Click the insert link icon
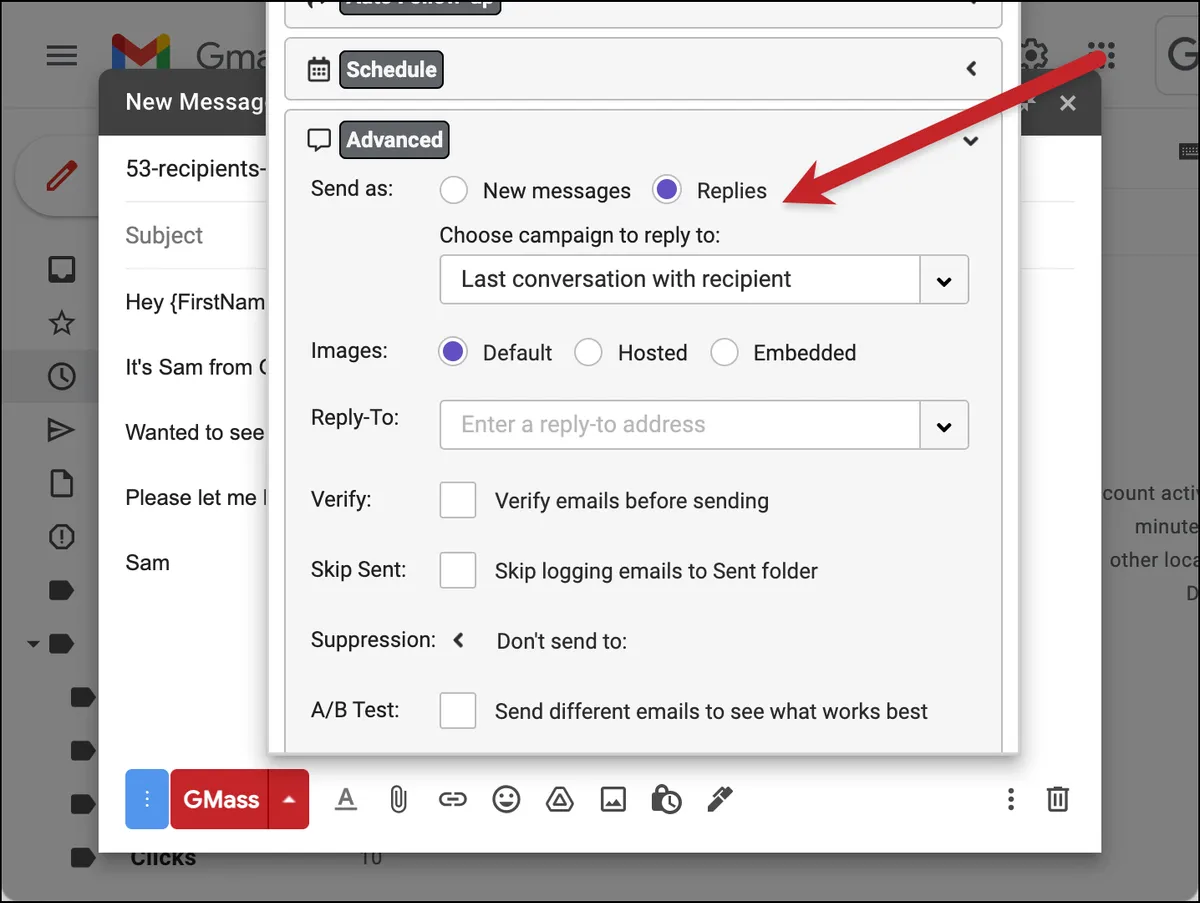This screenshot has width=1200, height=903. (x=452, y=799)
